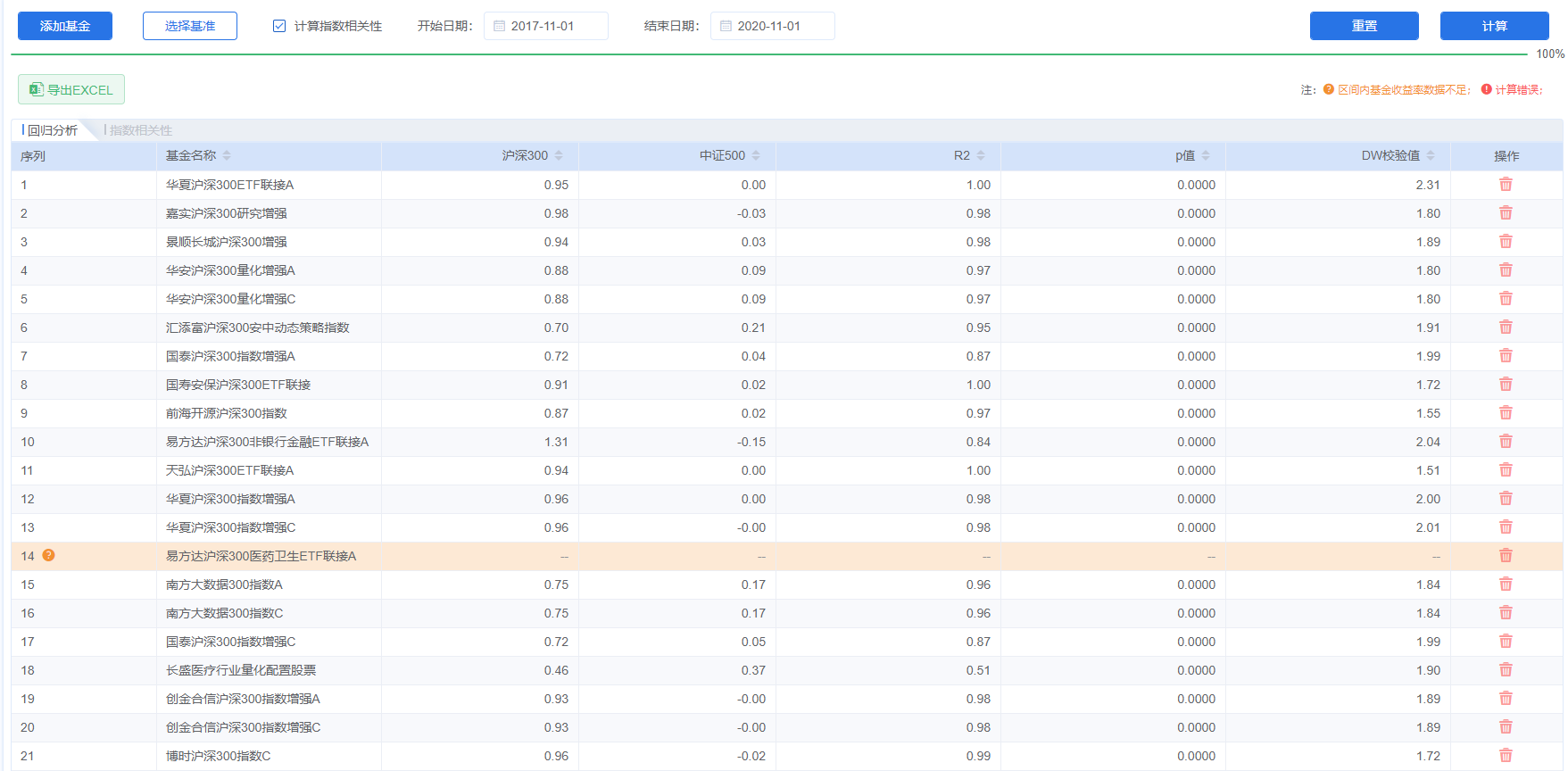The height and width of the screenshot is (771, 1568).
Task: Delete the 华夏沪深300ETF联接A row
Action: coord(1506,184)
